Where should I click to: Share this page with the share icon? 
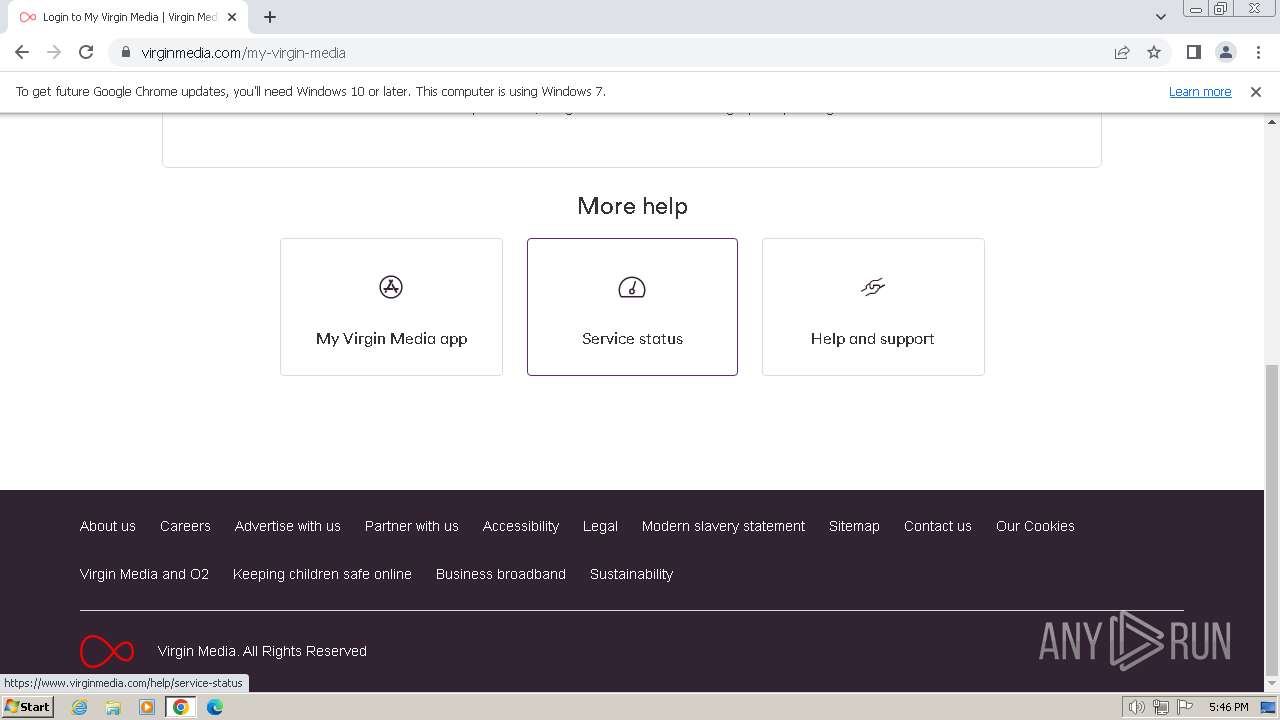[x=1122, y=53]
